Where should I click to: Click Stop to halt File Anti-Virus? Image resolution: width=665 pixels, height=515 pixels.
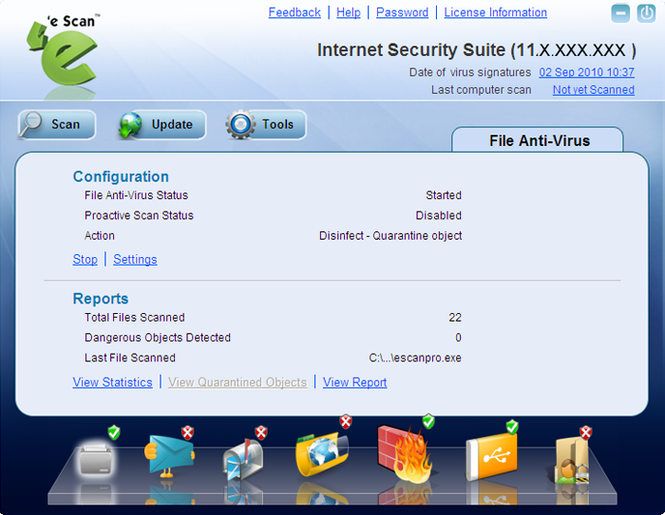85,259
